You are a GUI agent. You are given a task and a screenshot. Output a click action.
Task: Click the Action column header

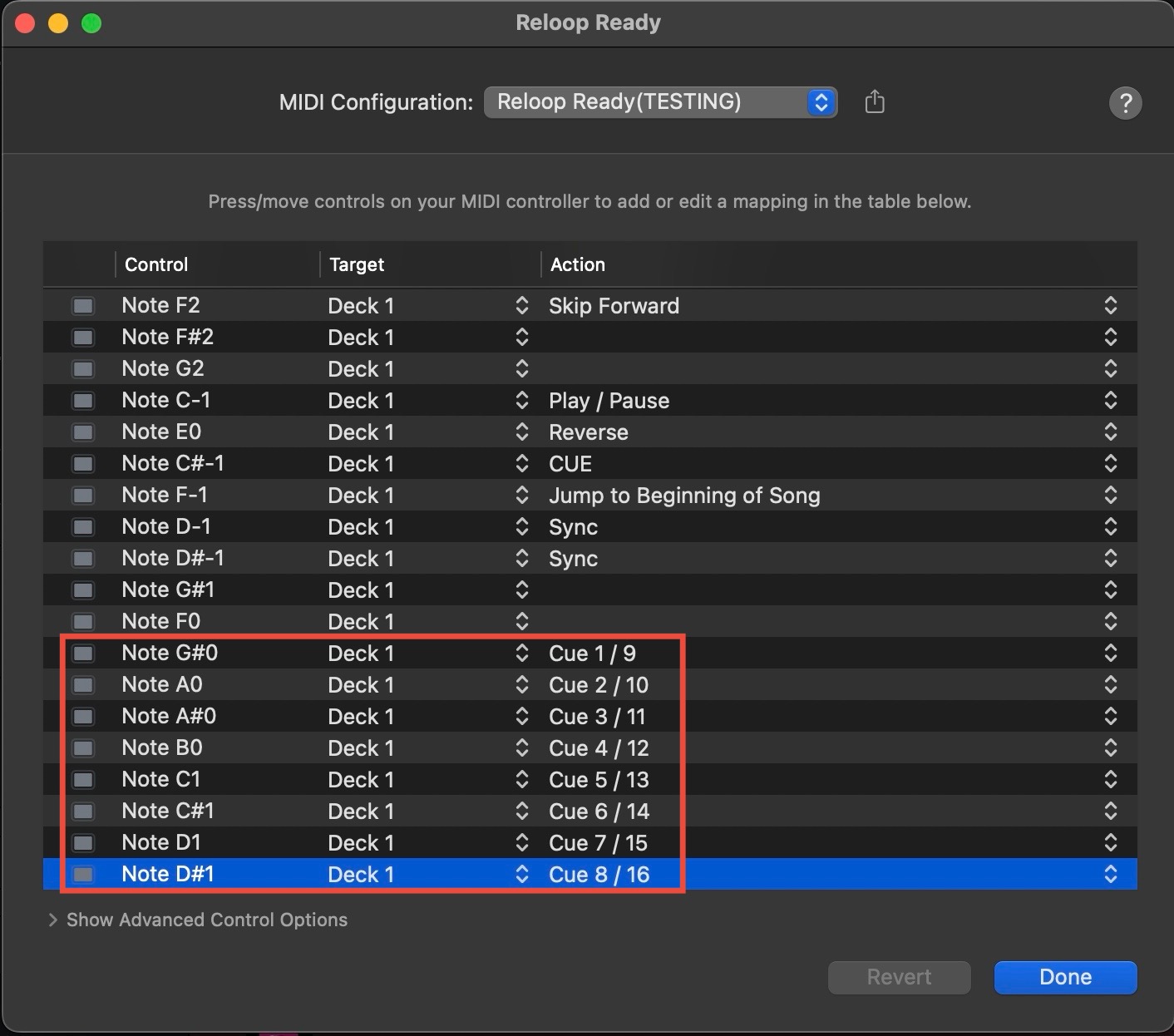(x=578, y=264)
